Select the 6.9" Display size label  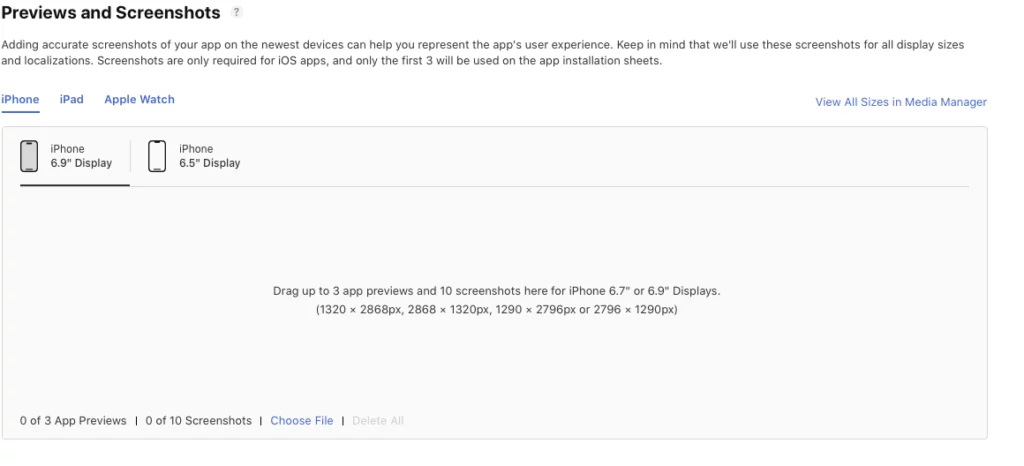coord(81,163)
